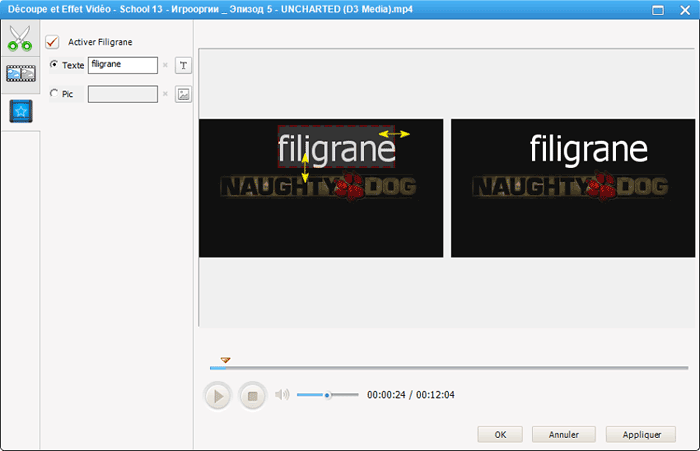Screen dimensions: 700x451
Task: Select the Pic radio button
Action: (54, 93)
